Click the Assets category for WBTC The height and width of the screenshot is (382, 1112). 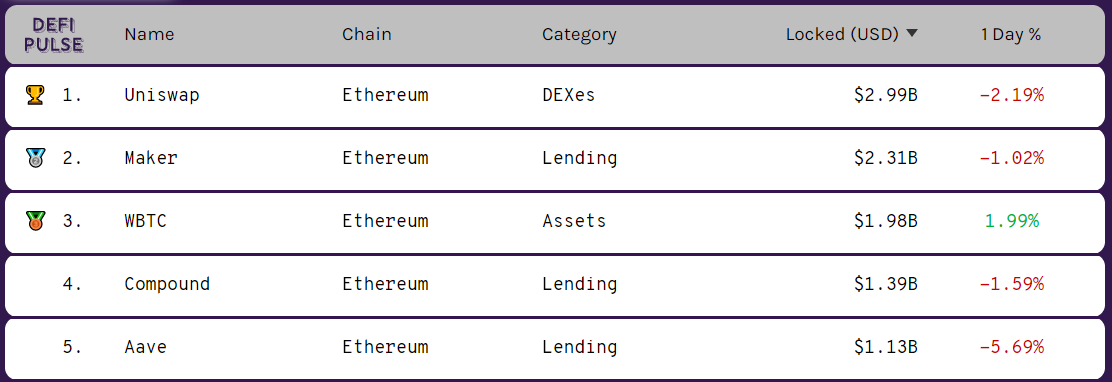[x=574, y=220]
